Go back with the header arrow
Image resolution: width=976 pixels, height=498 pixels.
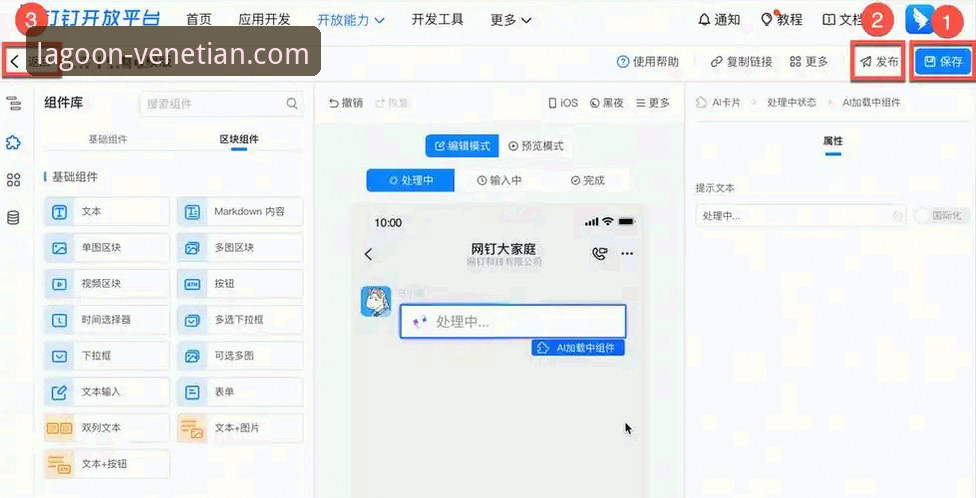[14, 62]
